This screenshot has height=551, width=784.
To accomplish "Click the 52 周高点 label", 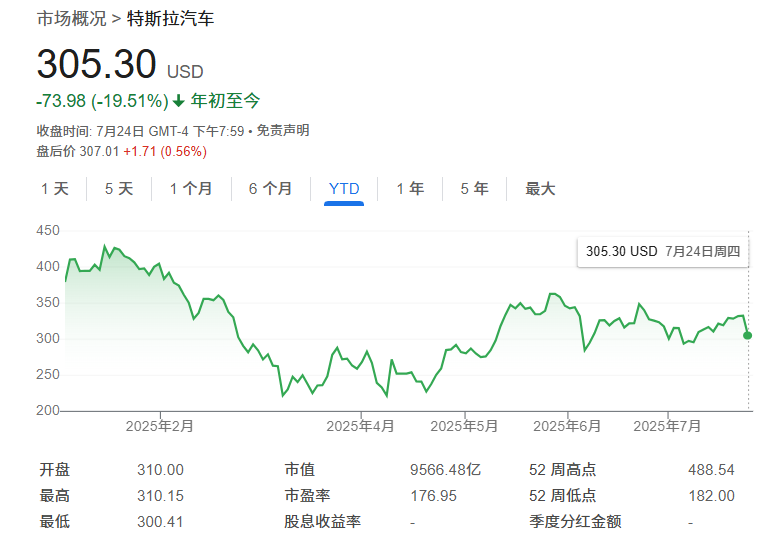I will click(562, 470).
